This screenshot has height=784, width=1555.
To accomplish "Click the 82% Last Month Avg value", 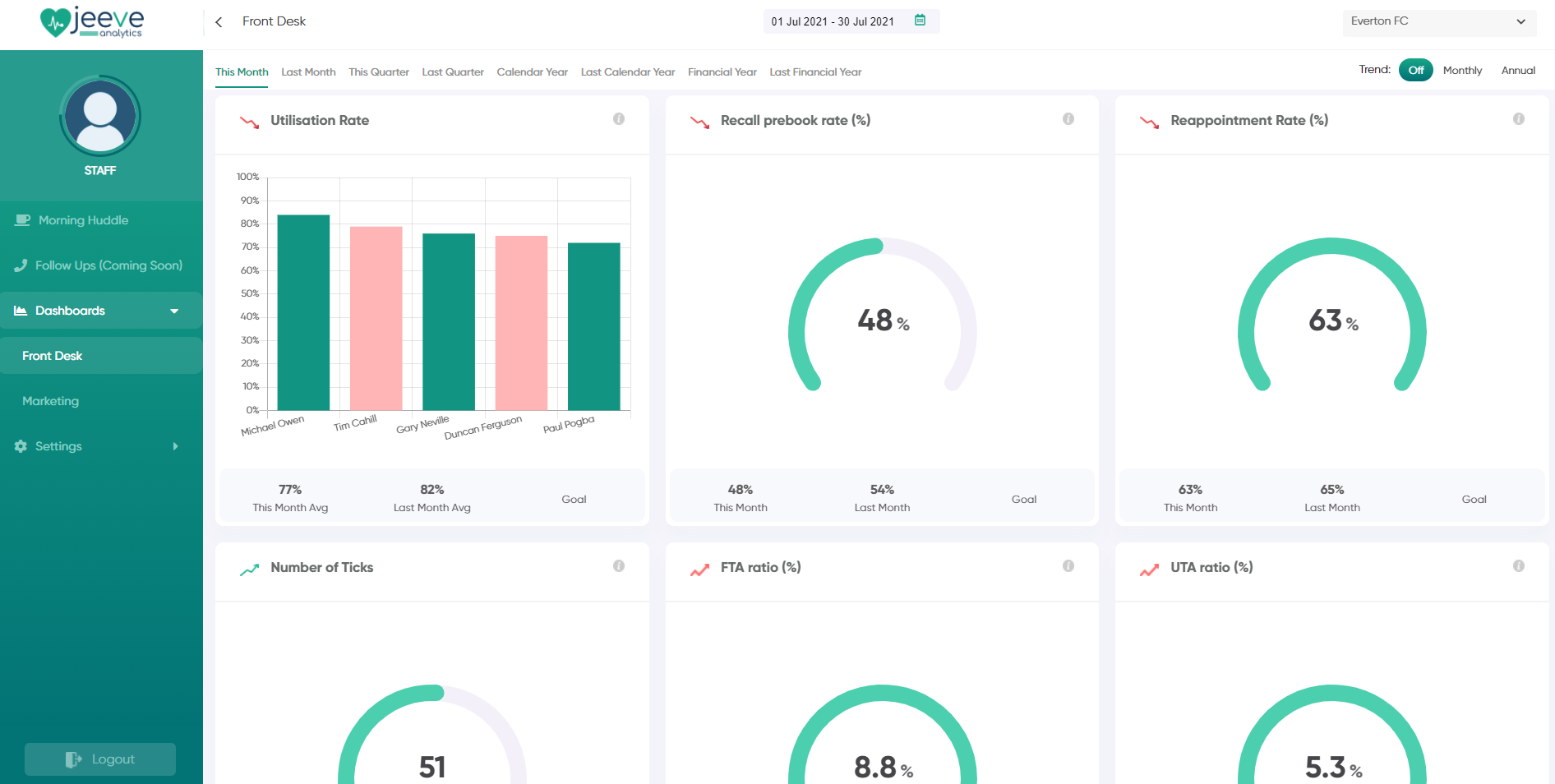I will [x=432, y=490].
